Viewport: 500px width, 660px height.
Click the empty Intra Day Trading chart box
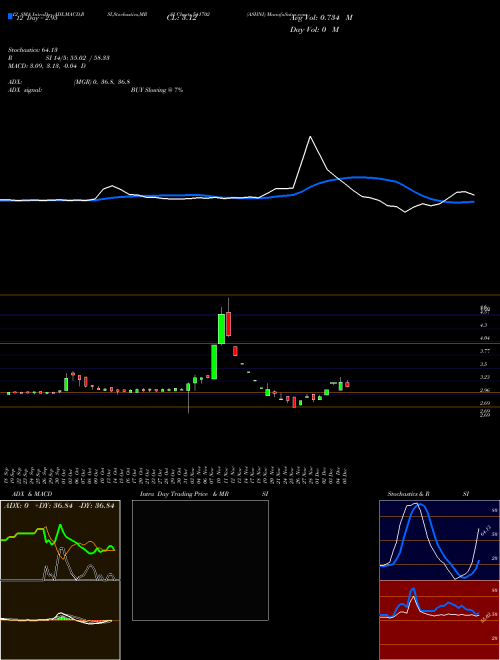[x=200, y=560]
